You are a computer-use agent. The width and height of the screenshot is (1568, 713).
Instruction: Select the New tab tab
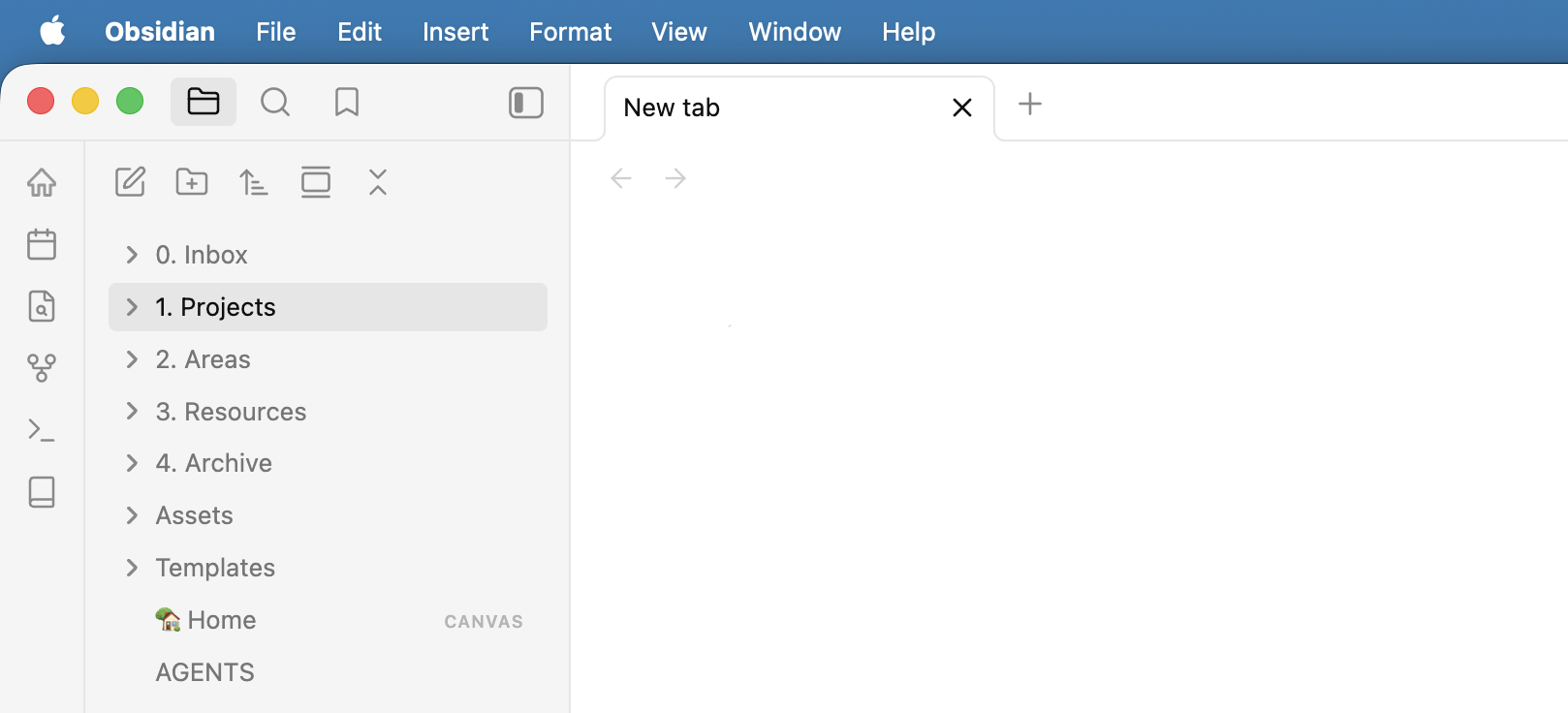click(800, 108)
